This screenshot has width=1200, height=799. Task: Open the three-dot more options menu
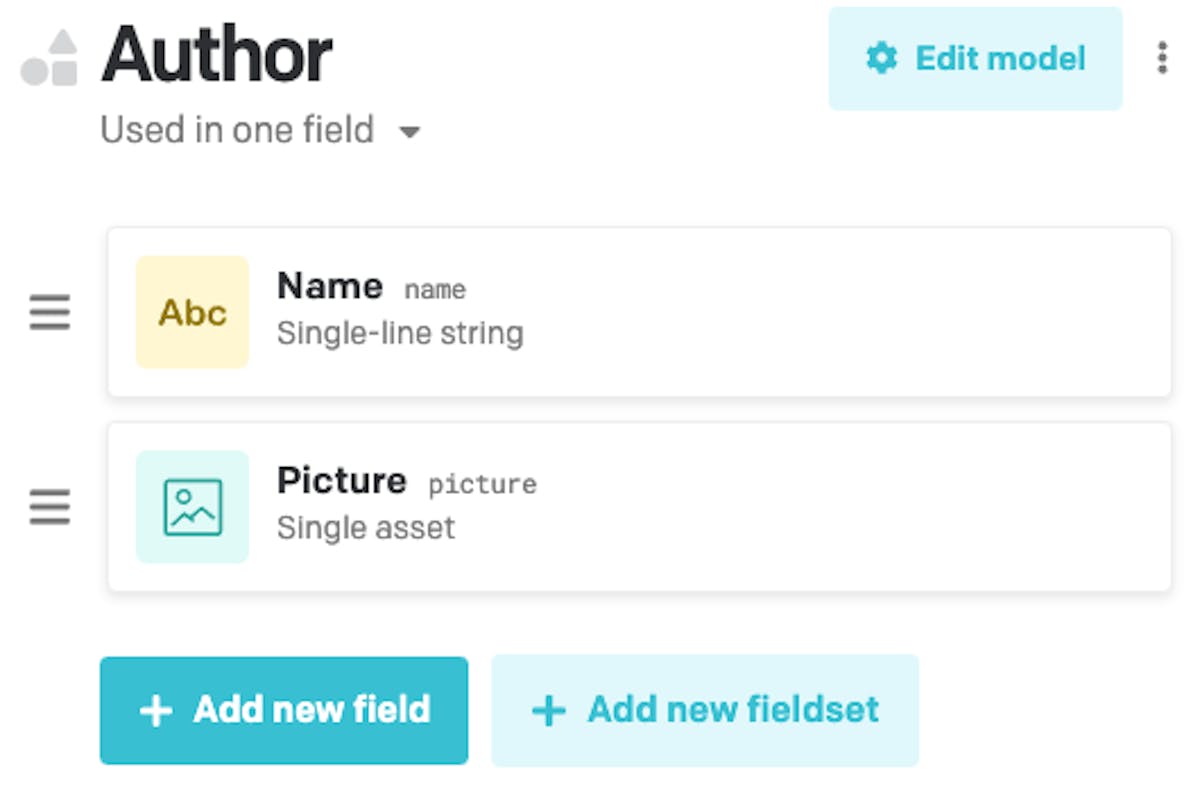coord(1162,58)
